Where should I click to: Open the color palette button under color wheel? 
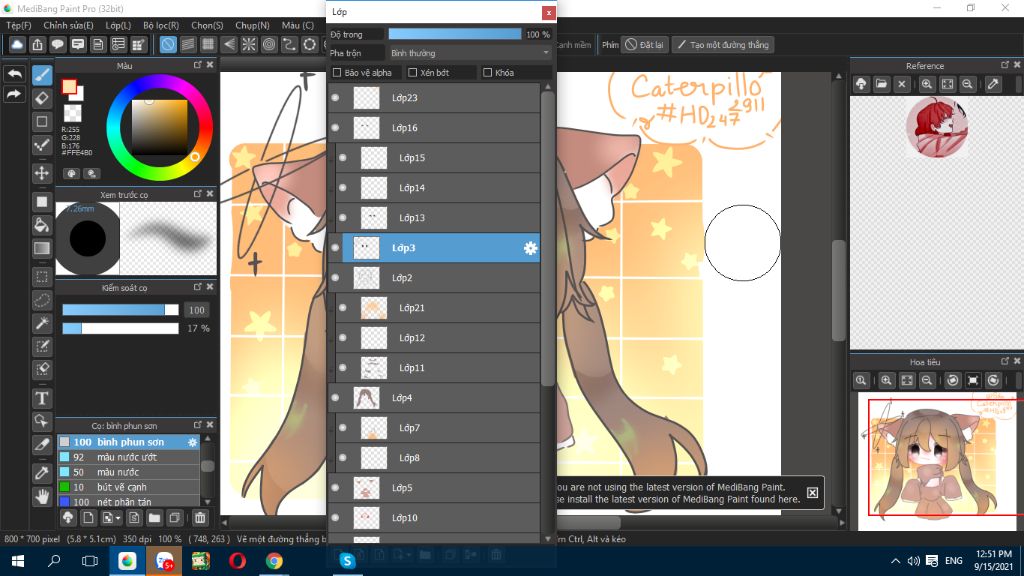[x=71, y=173]
